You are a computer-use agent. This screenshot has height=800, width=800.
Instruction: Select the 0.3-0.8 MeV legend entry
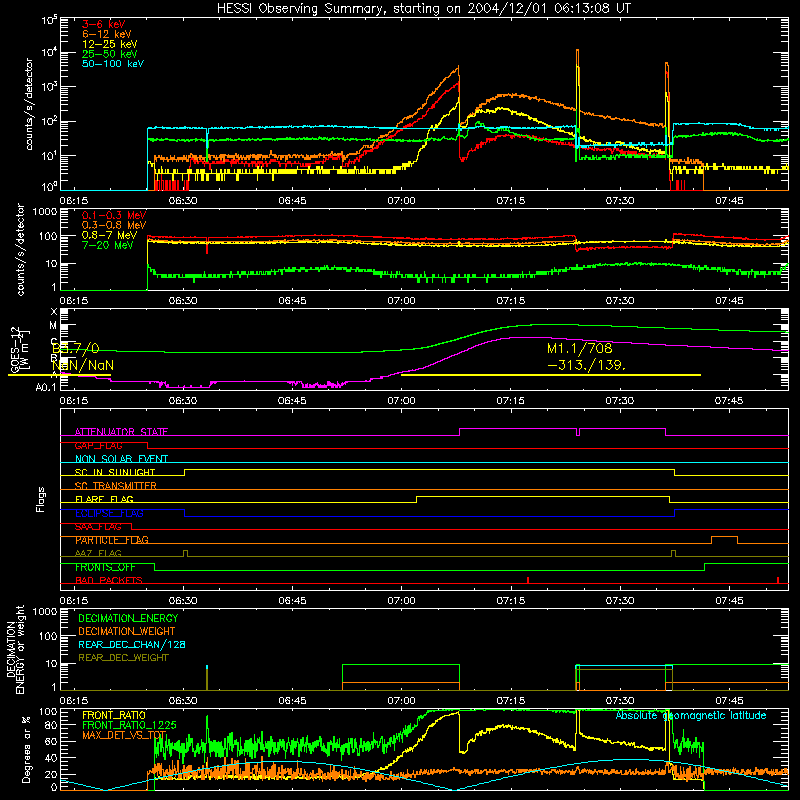tap(114, 225)
